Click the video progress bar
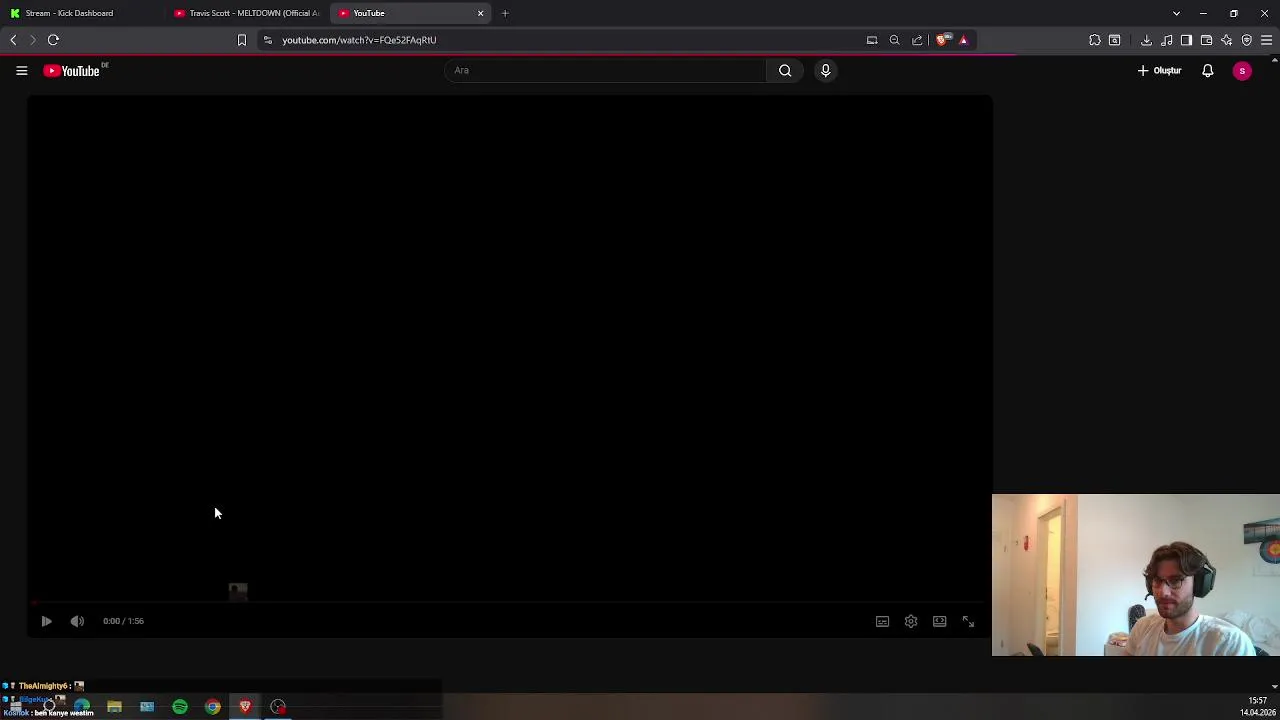 click(510, 603)
